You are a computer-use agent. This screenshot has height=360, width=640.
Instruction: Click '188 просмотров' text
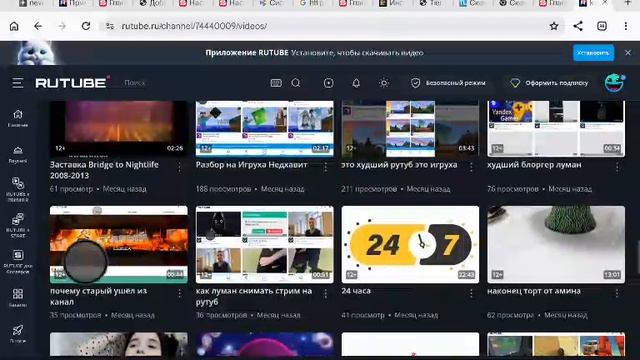(223, 189)
